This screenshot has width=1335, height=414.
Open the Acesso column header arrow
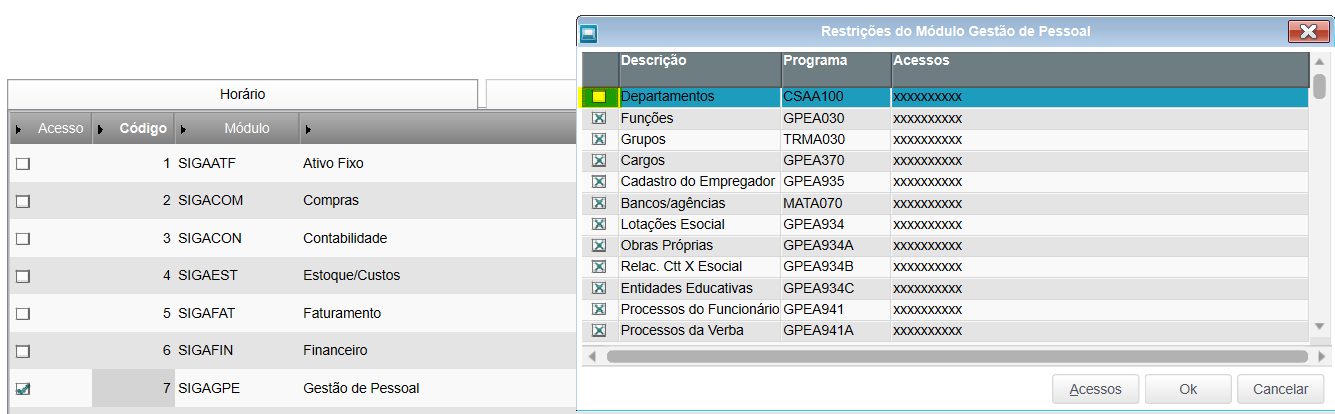point(18,129)
